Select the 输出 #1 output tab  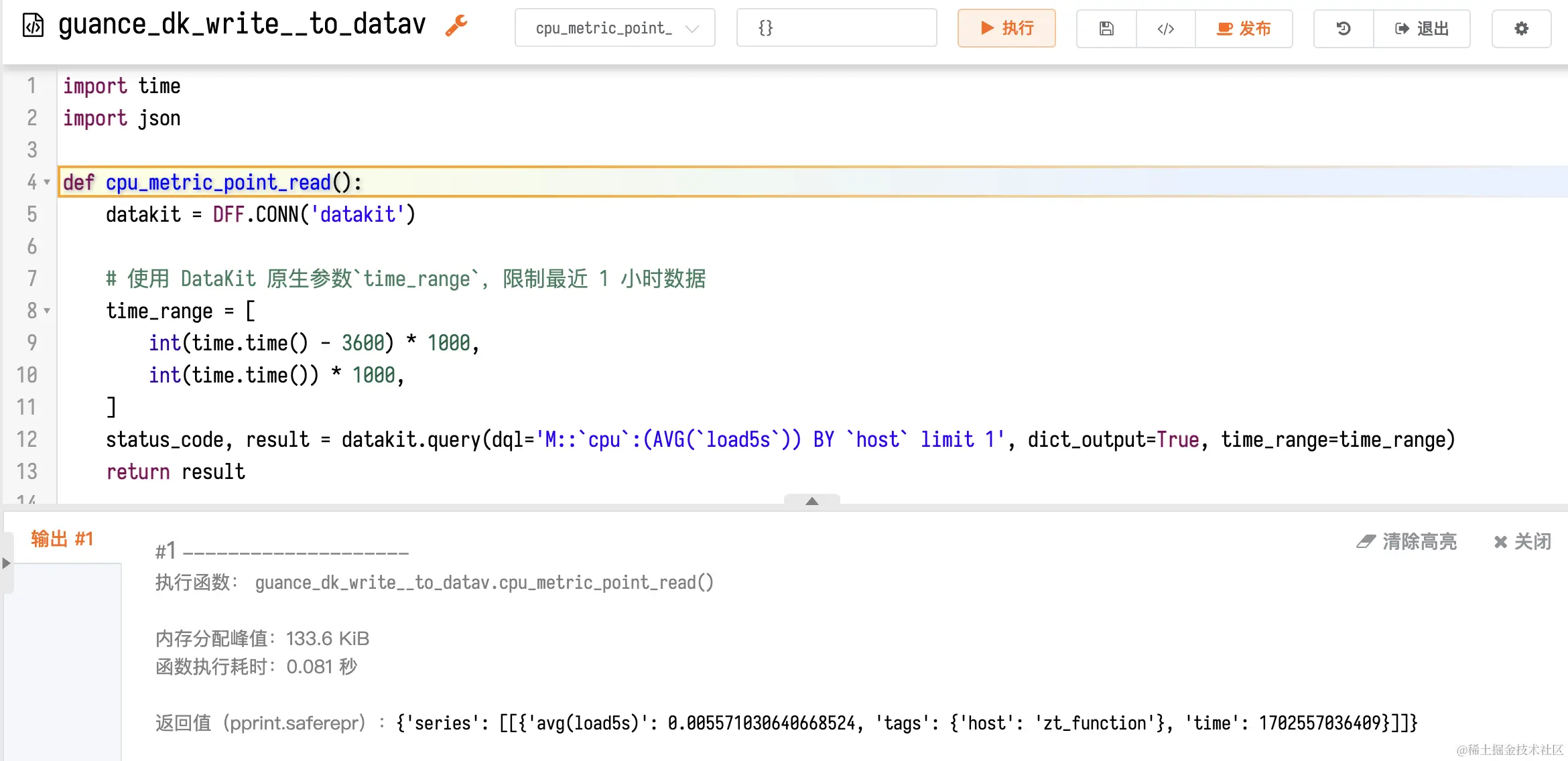pyautogui.click(x=62, y=539)
